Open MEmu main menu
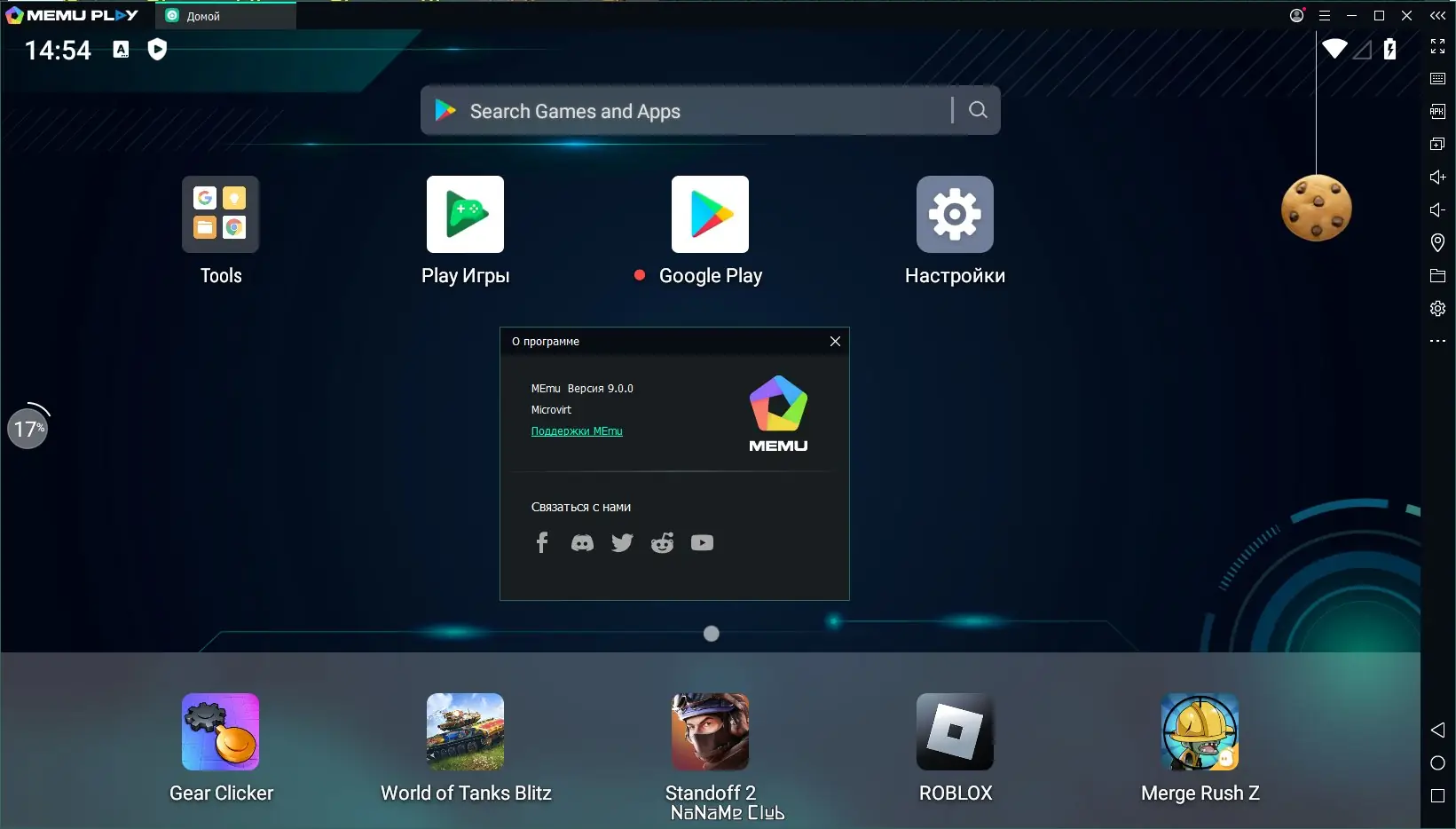Screen dimensions: 1456x829 pos(1324,15)
